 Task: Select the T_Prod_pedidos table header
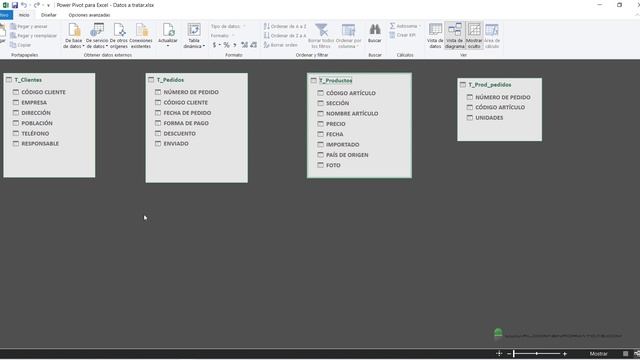point(489,84)
